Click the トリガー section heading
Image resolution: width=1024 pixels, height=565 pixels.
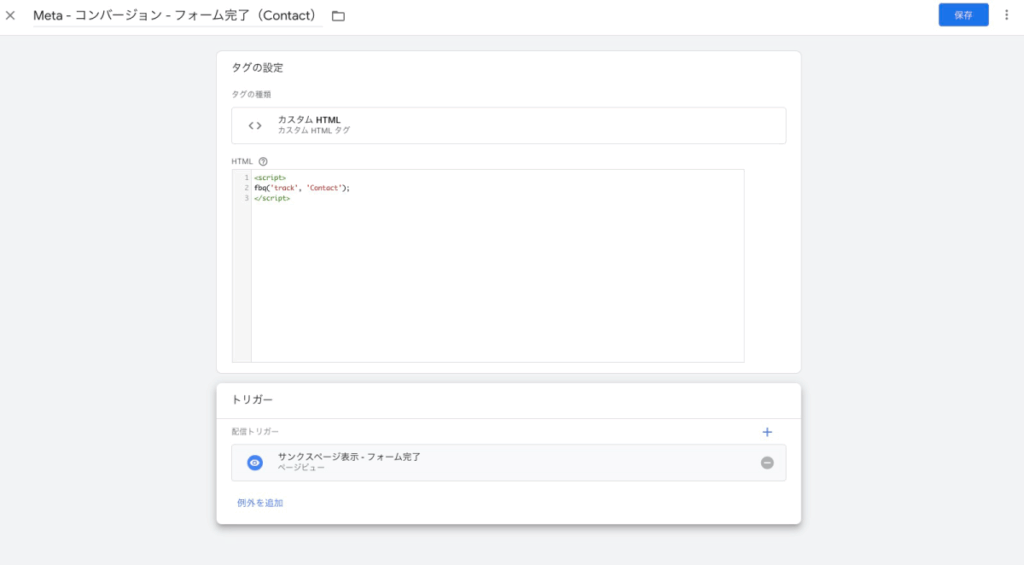(x=252, y=400)
